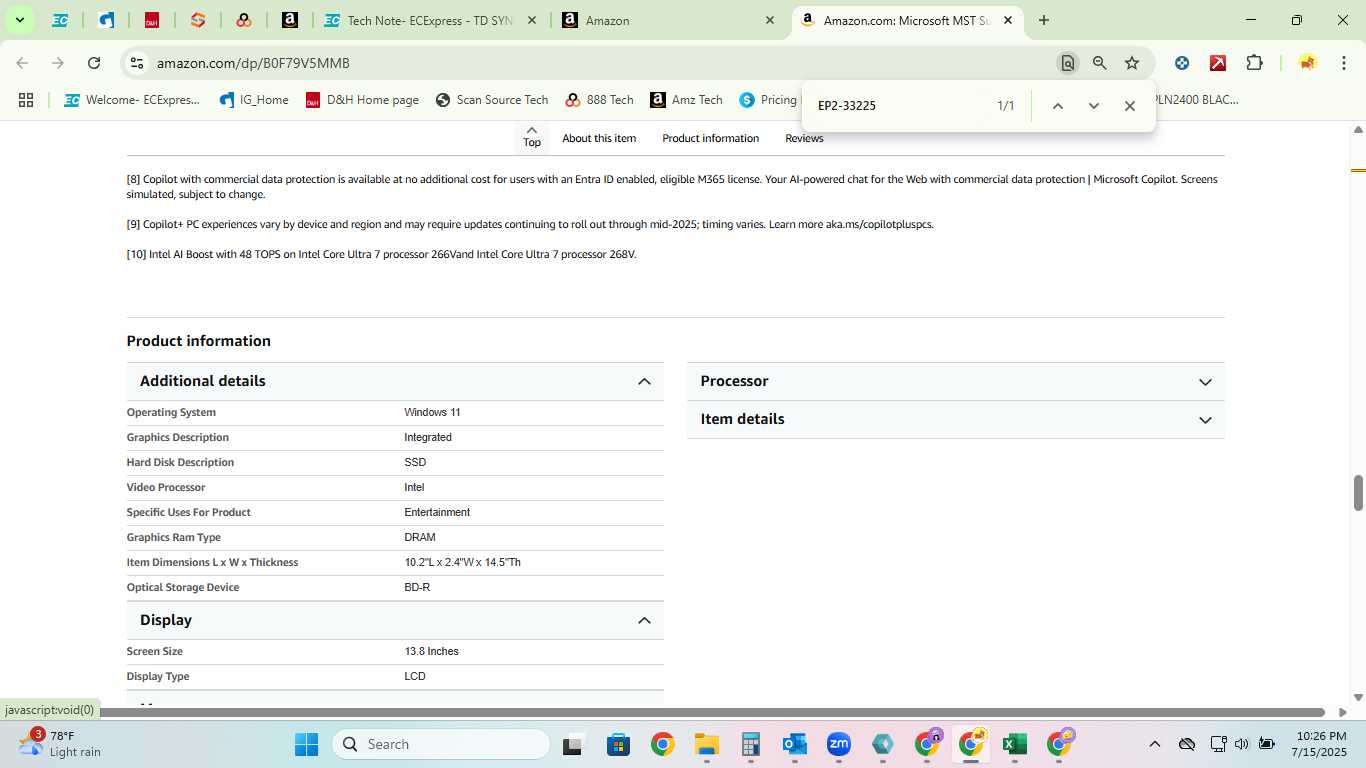View site information icon in address bar
Screen dimensions: 1366x768
tap(137, 63)
